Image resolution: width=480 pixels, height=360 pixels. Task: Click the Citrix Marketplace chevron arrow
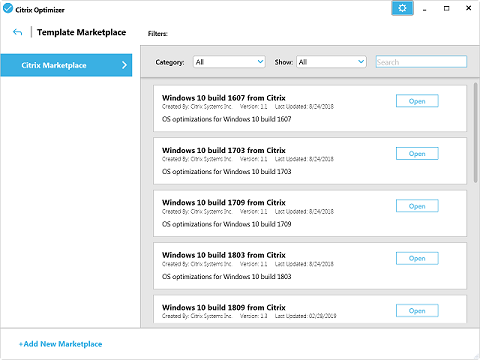point(124,65)
